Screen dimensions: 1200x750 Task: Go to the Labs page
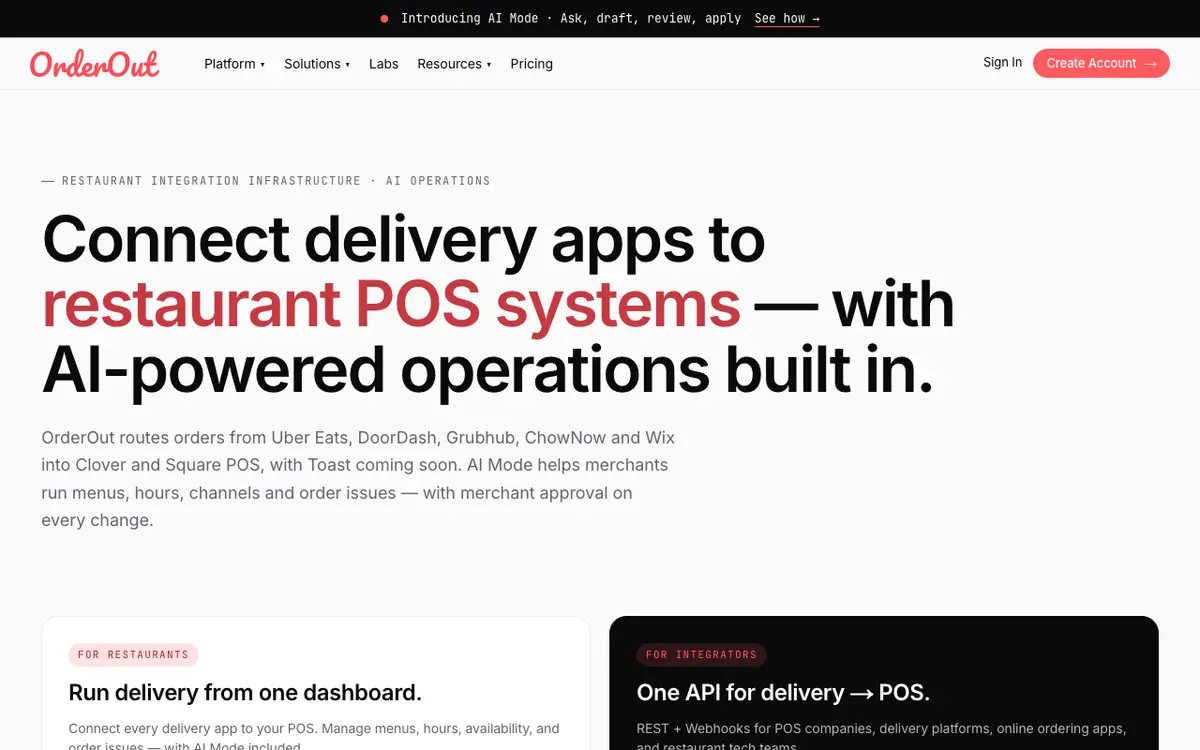point(384,64)
